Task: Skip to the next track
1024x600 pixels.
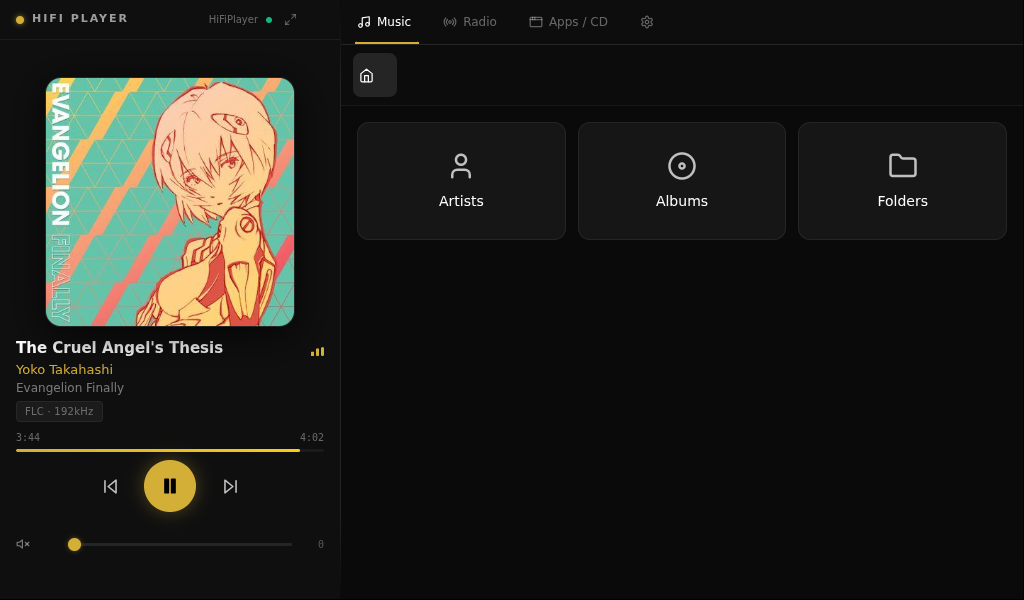Action: (x=230, y=486)
